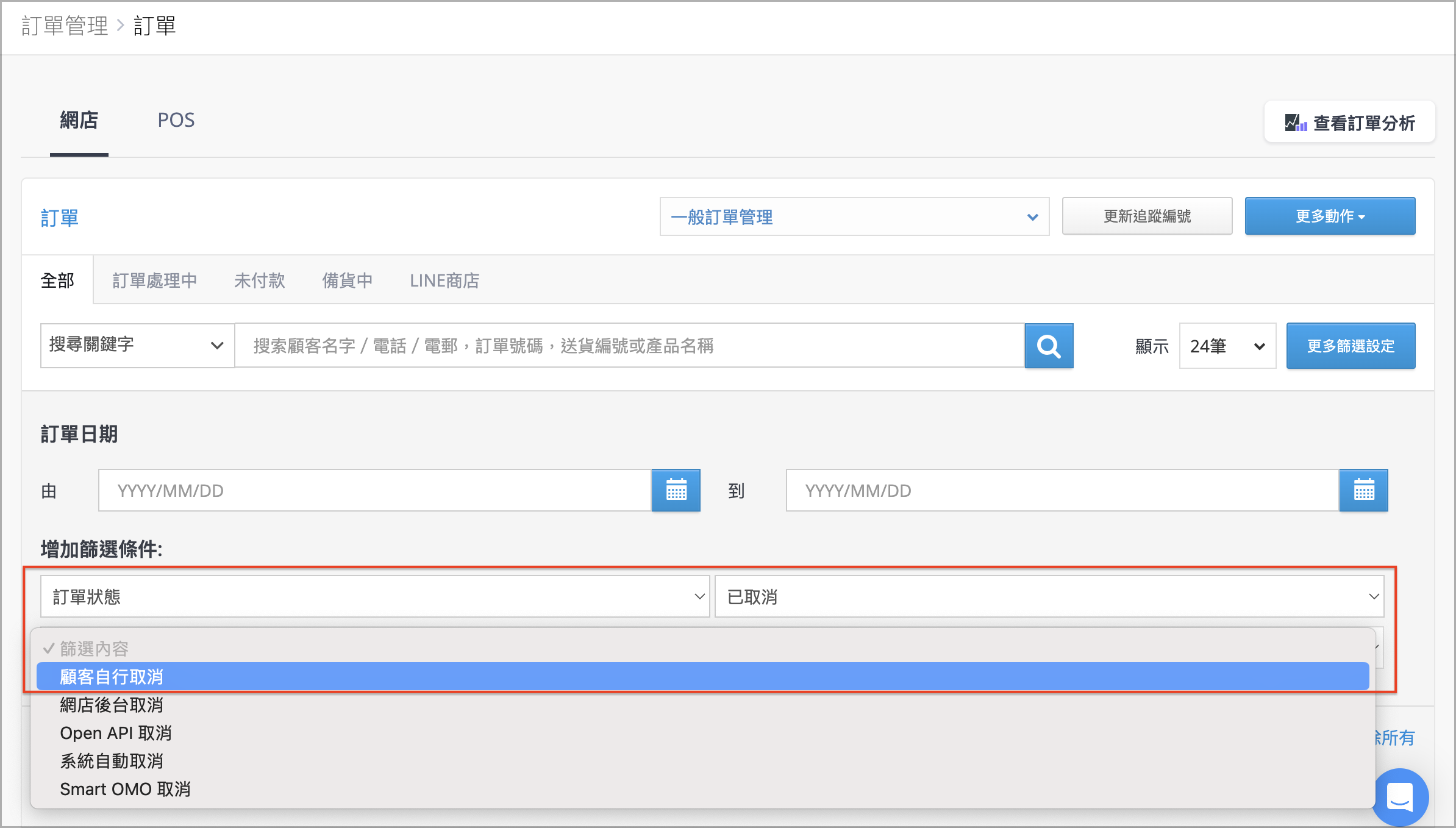Viewport: 1456px width, 828px height.
Task: Switch to the 網店 tab
Action: click(x=79, y=120)
